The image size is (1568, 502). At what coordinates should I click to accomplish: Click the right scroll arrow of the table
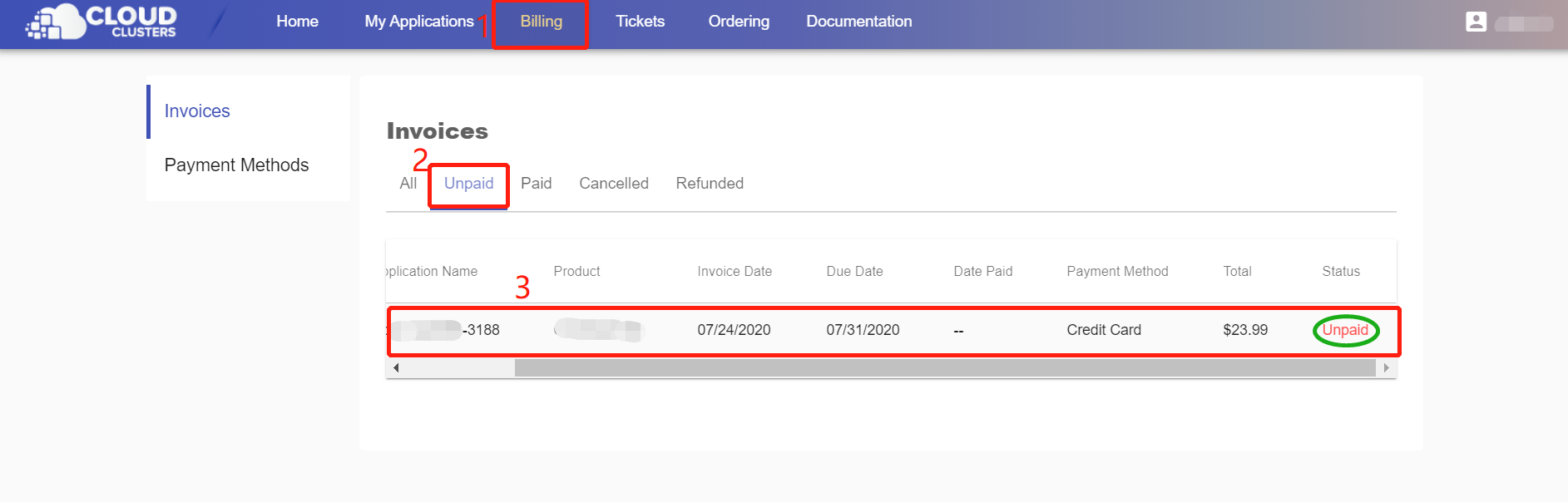coord(1386,367)
